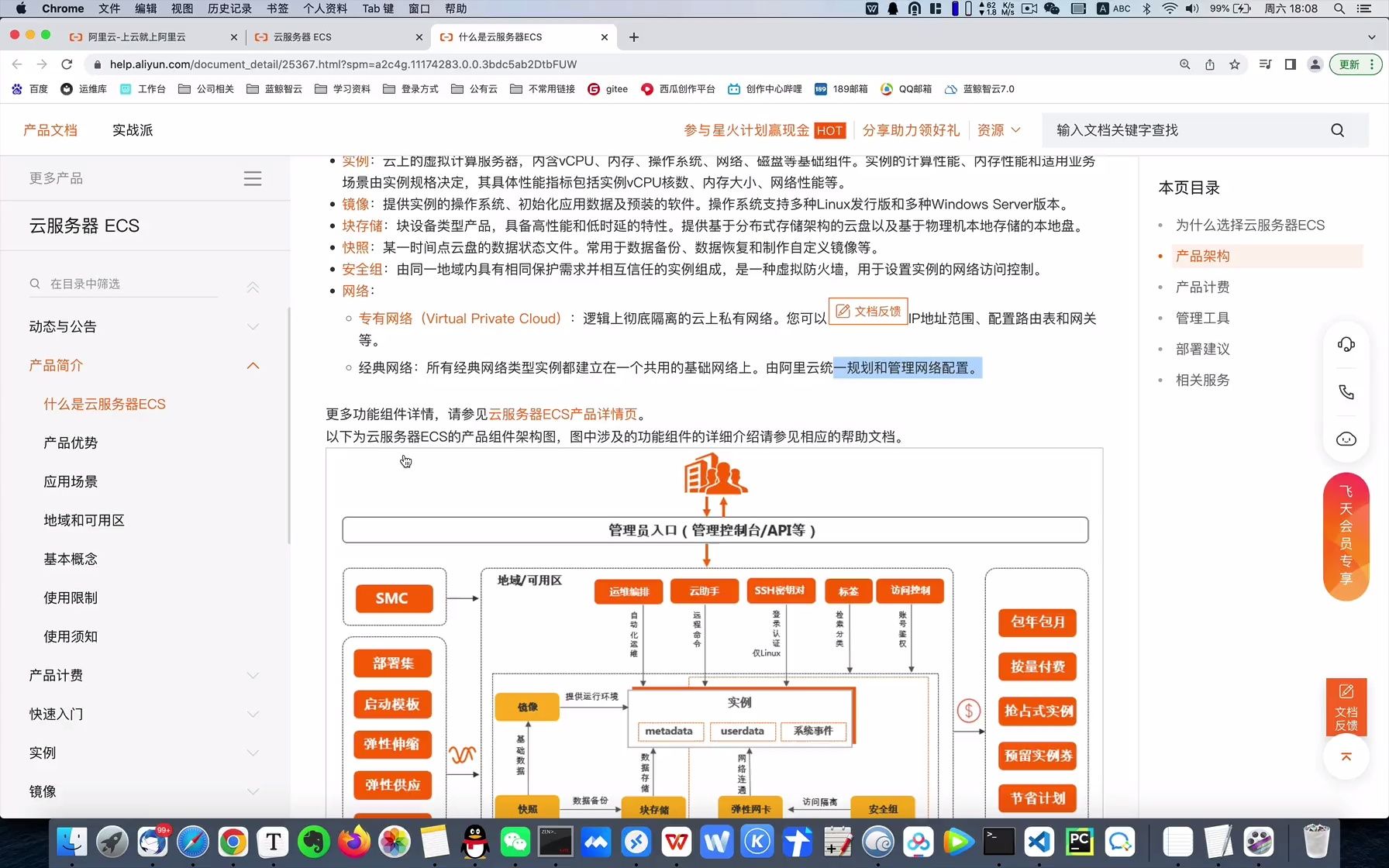
Task: Open the 书签 menu in menu bar
Action: (277, 9)
